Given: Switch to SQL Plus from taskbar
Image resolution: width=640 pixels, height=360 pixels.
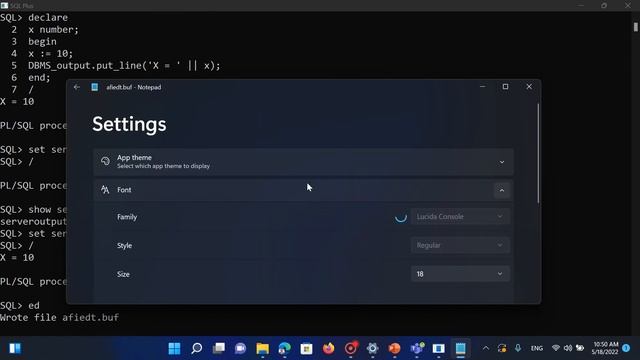Looking at the screenshot, I should tap(438, 348).
